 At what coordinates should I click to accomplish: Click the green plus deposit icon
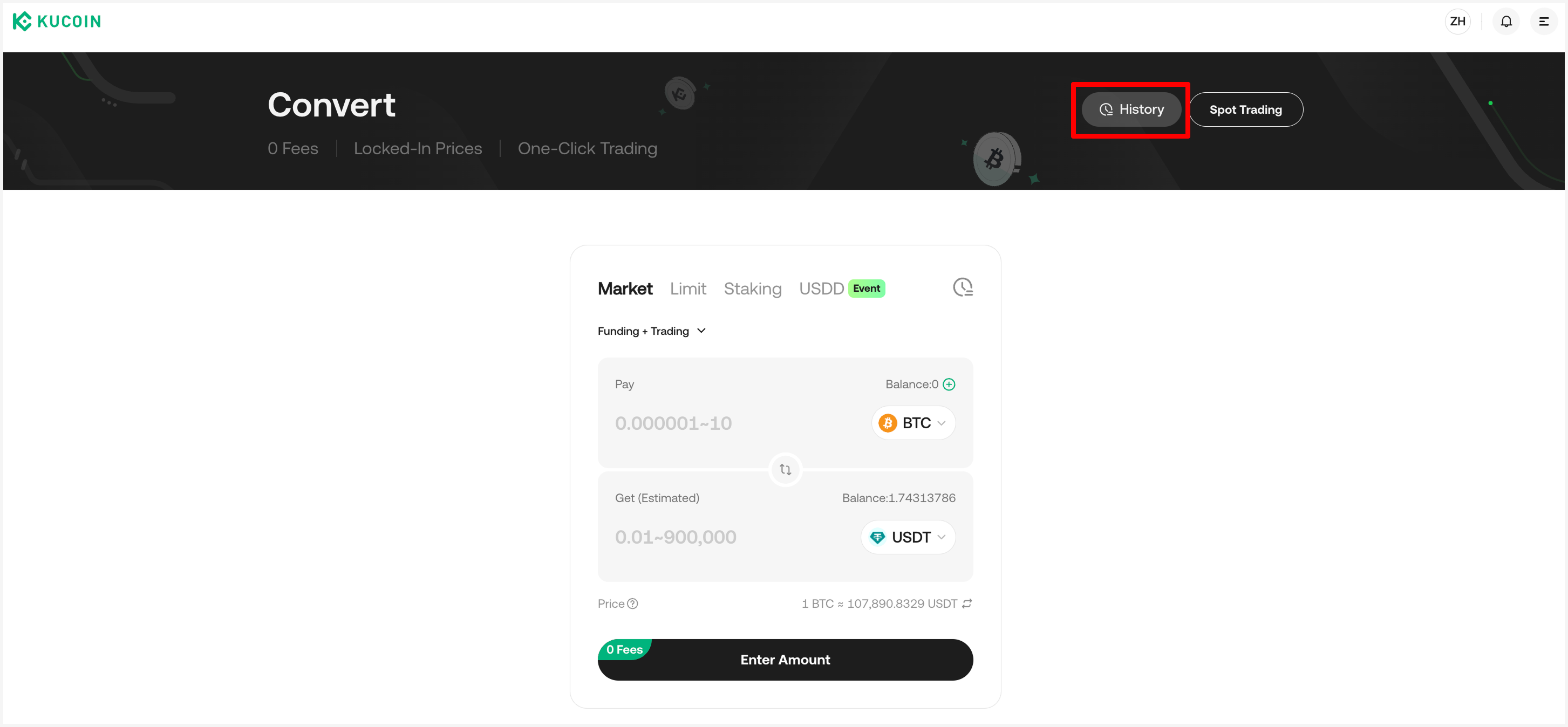[x=949, y=385]
